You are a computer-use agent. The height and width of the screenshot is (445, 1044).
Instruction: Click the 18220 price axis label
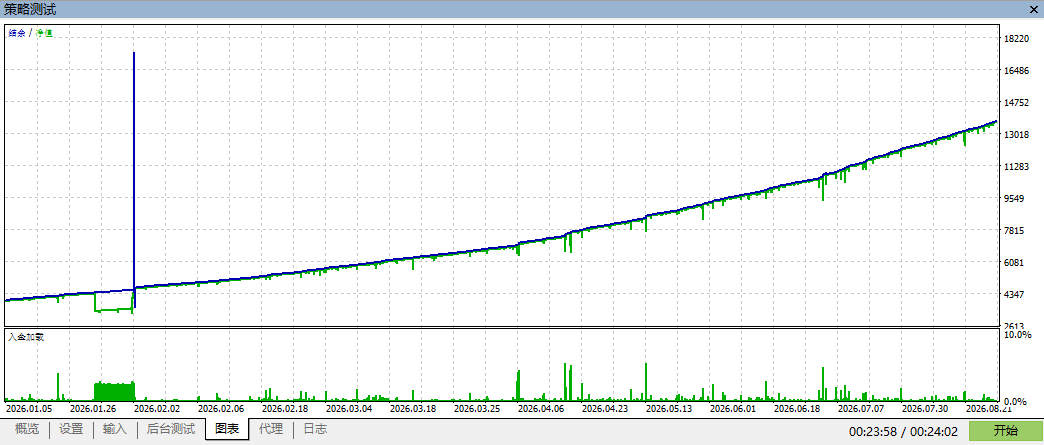(x=1016, y=39)
